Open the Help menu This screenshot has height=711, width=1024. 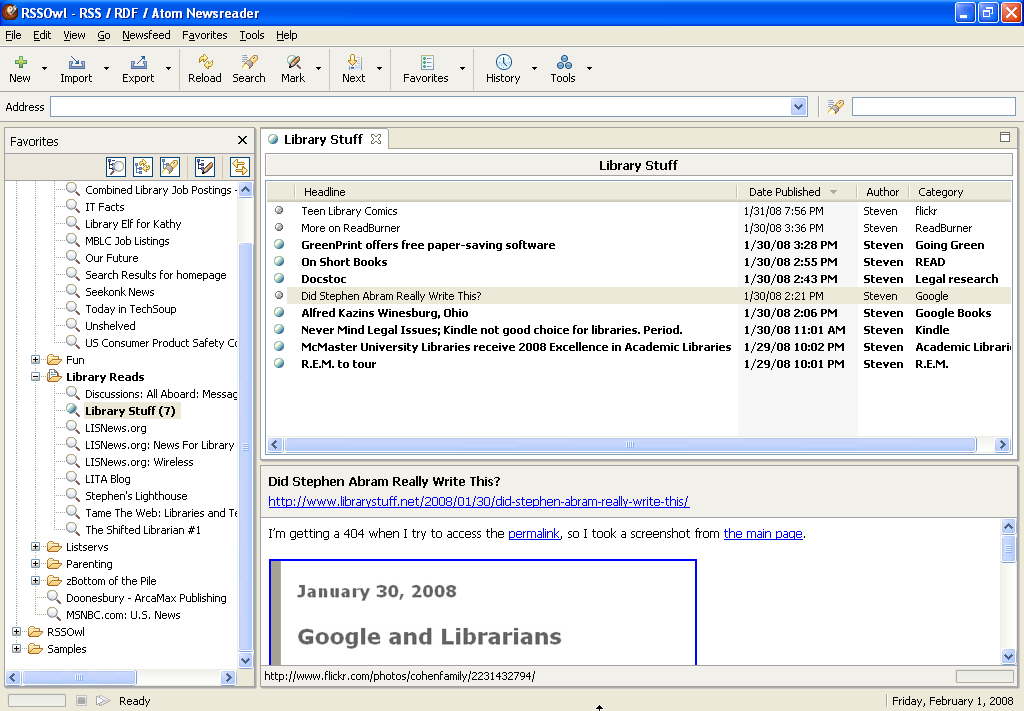[x=286, y=35]
